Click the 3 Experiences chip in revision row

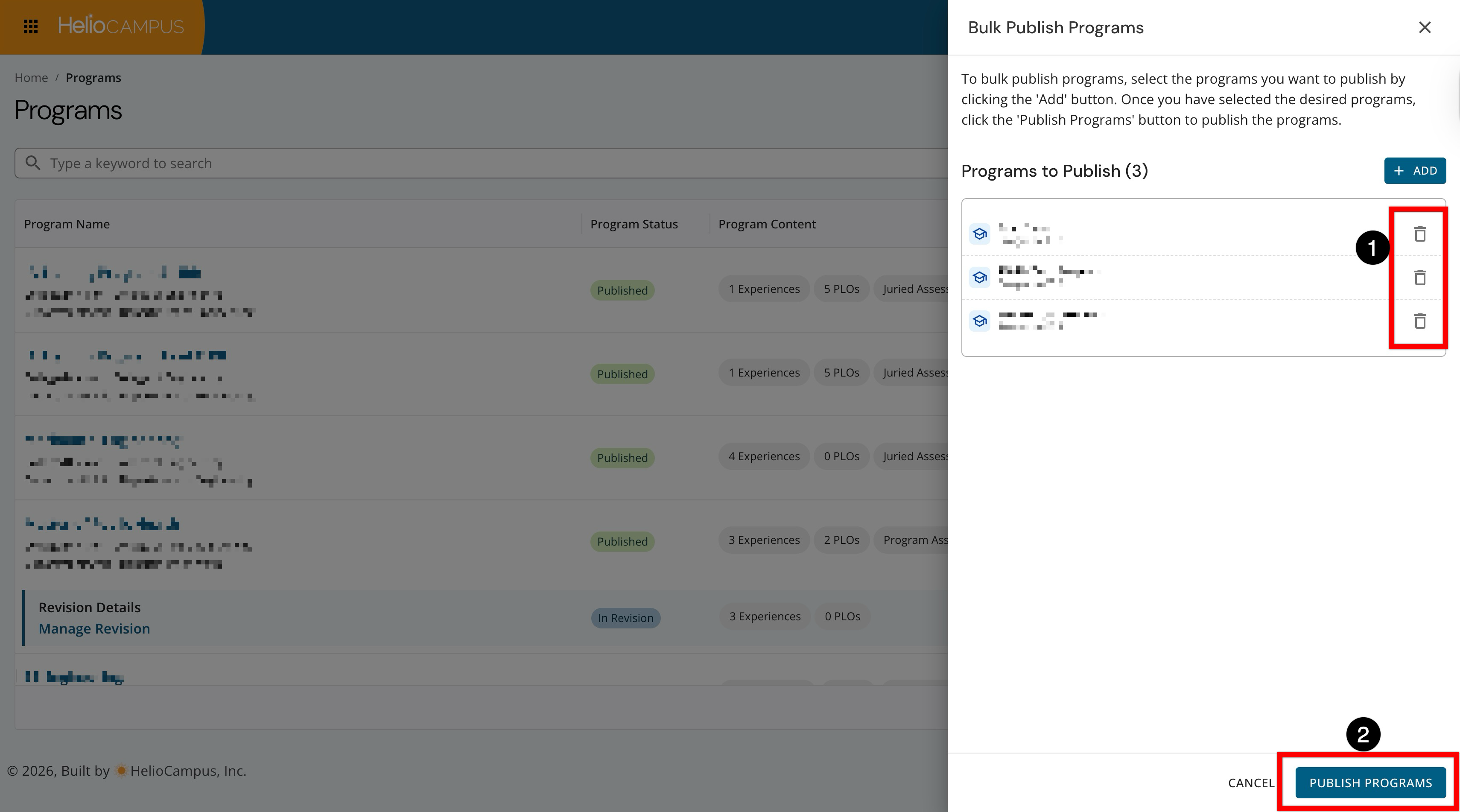(x=765, y=616)
